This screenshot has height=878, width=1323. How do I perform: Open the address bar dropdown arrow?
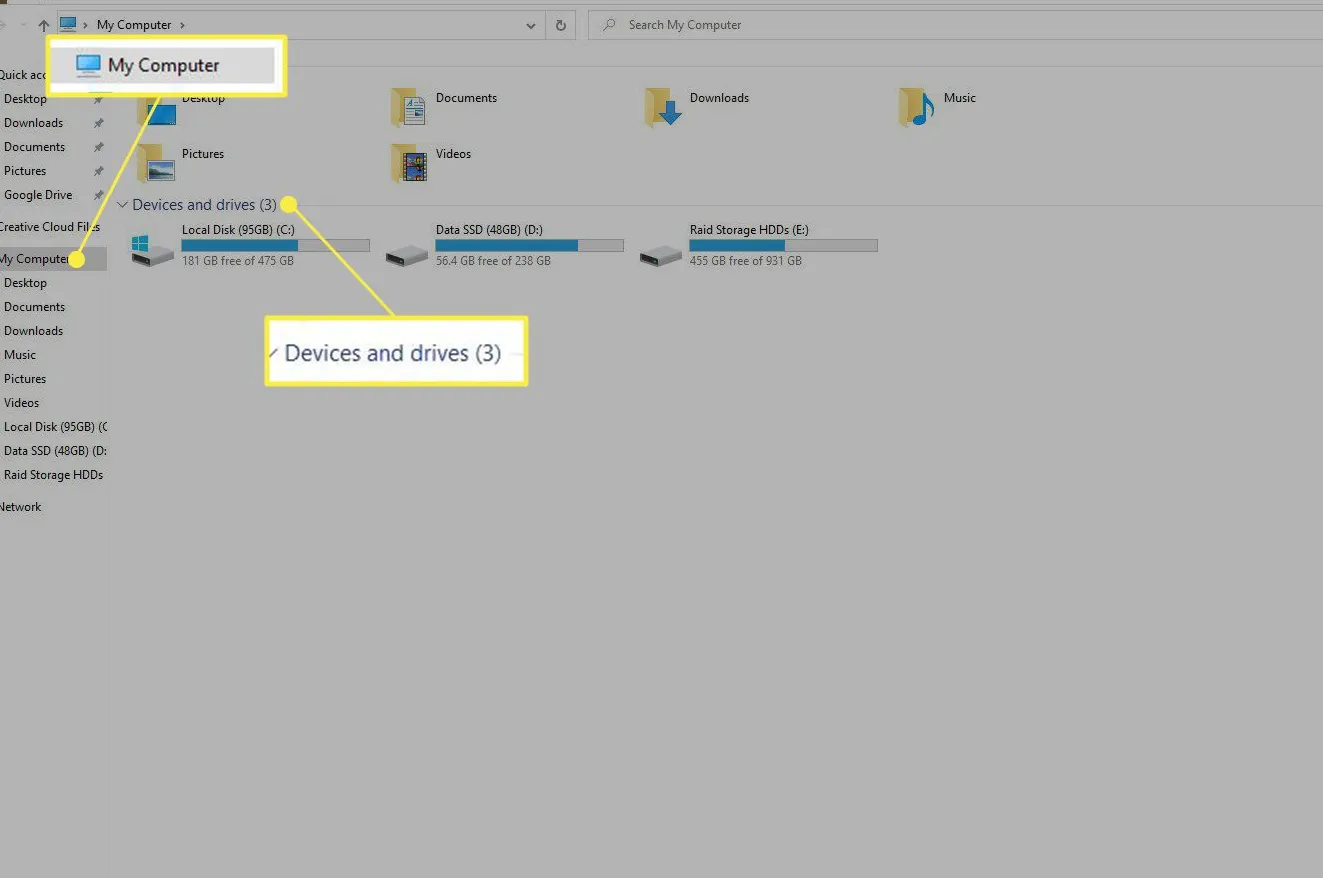(531, 25)
